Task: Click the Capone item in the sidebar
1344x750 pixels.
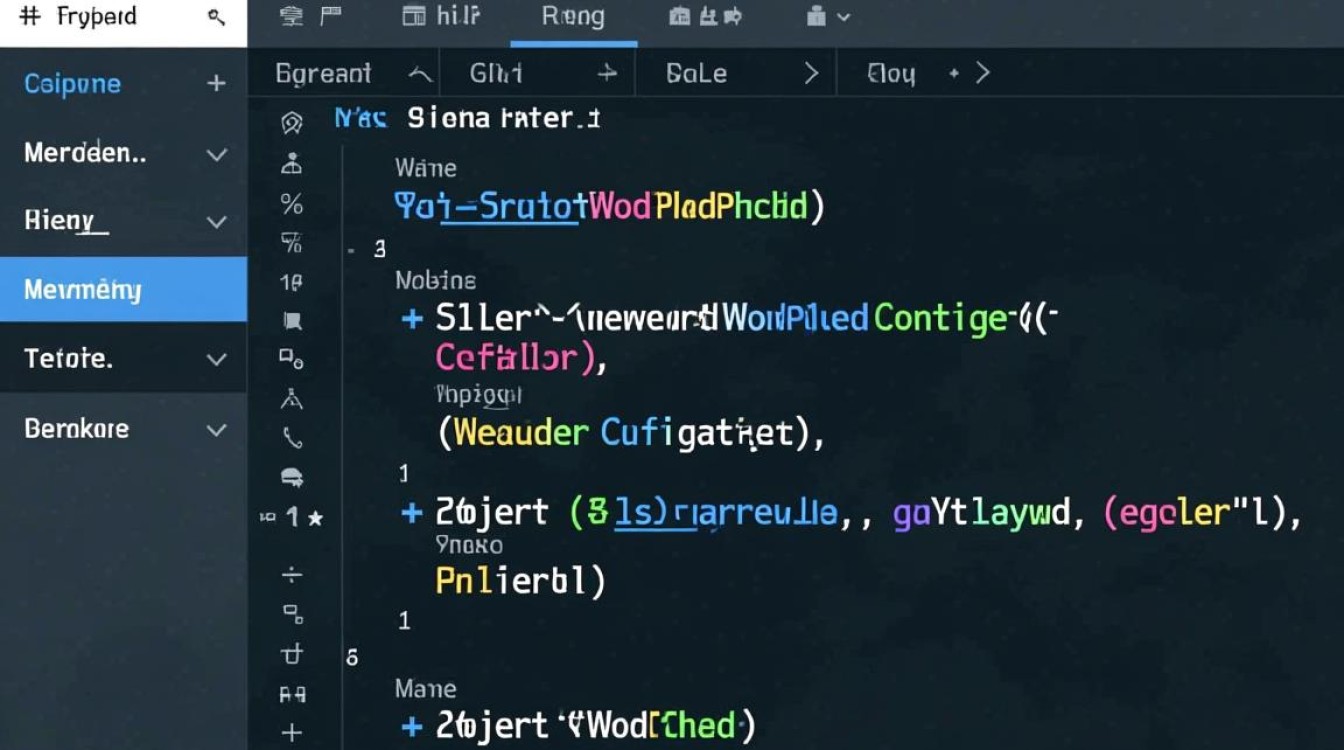Action: coord(71,84)
